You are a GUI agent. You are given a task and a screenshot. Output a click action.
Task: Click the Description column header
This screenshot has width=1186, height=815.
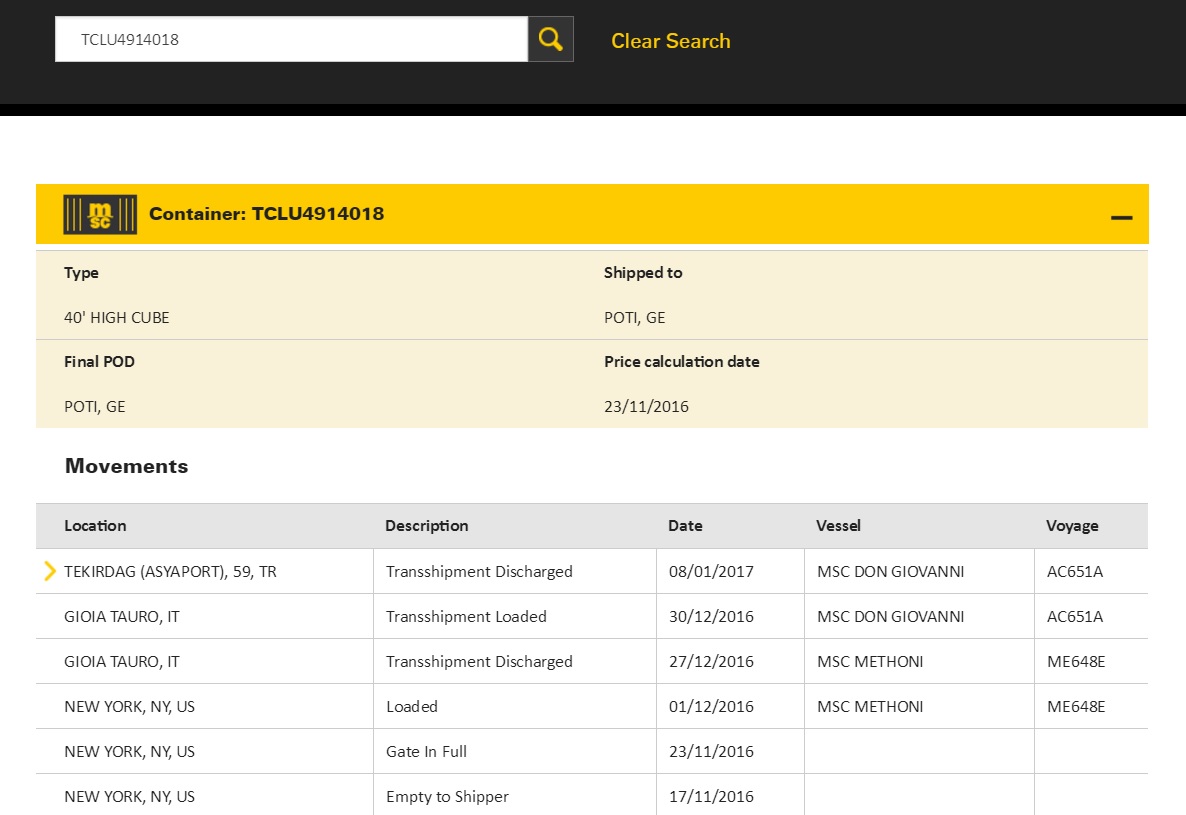[x=427, y=526]
